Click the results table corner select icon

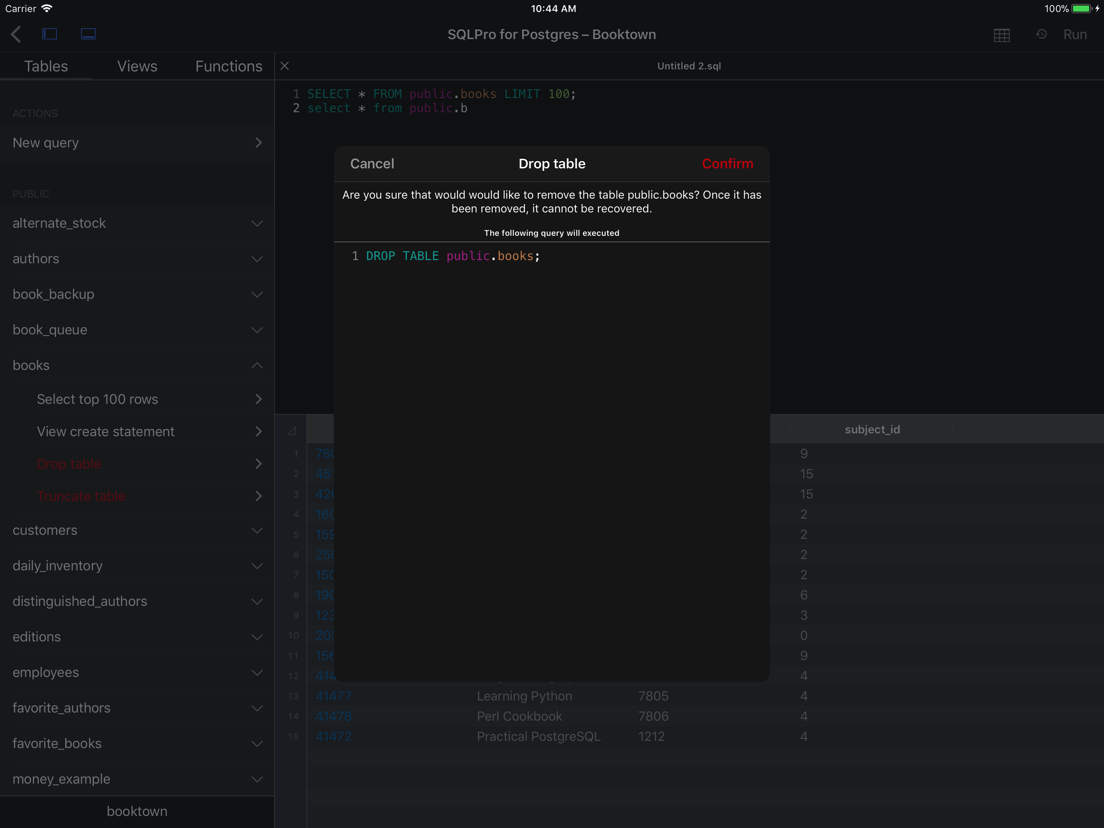point(291,430)
